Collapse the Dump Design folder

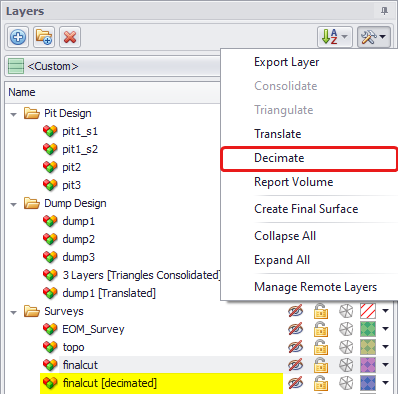pos(14,204)
